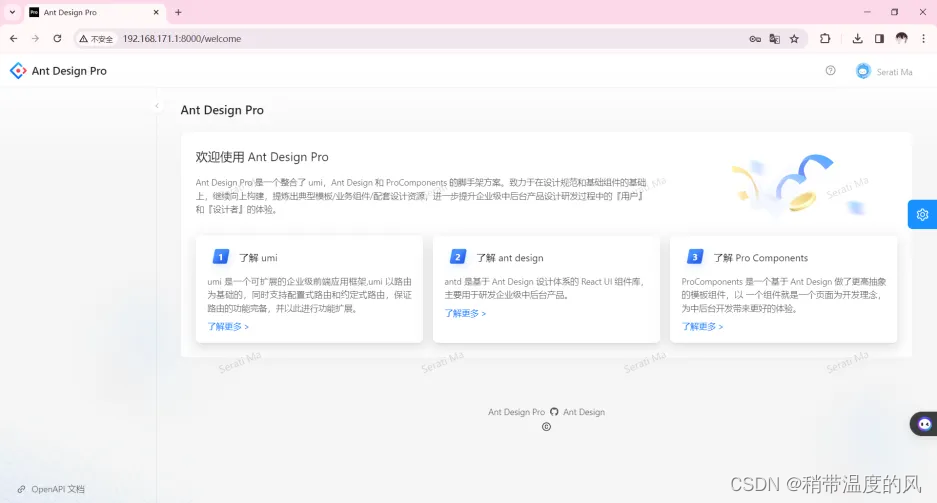Select the 了解 umi card title
The height and width of the screenshot is (503, 937).
(x=258, y=257)
